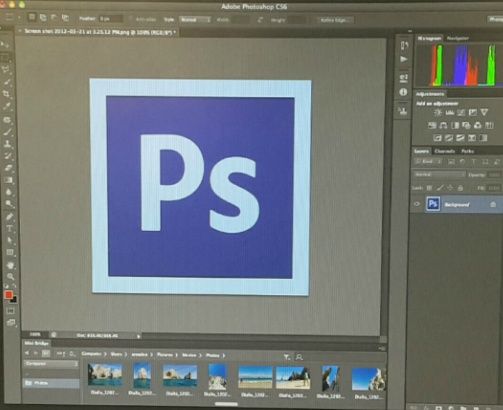Add an Invert adjustment
Image resolution: width=503 pixels, height=410 pixels.
[x=437, y=138]
